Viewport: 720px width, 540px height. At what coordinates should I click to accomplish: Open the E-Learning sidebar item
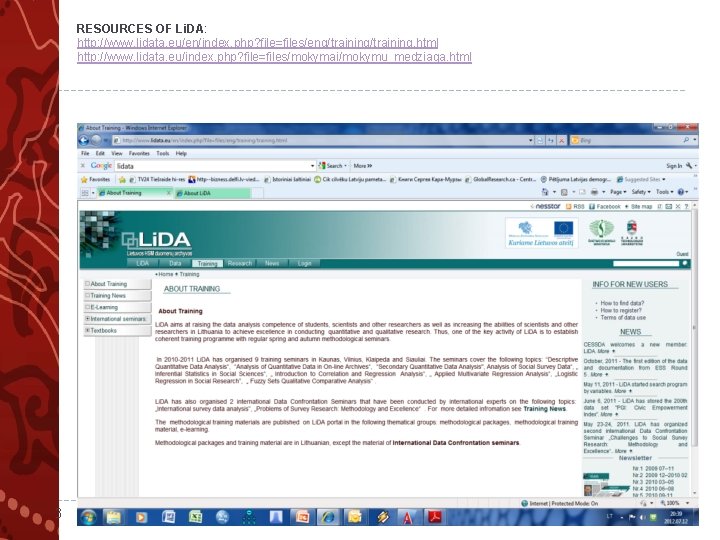click(118, 307)
